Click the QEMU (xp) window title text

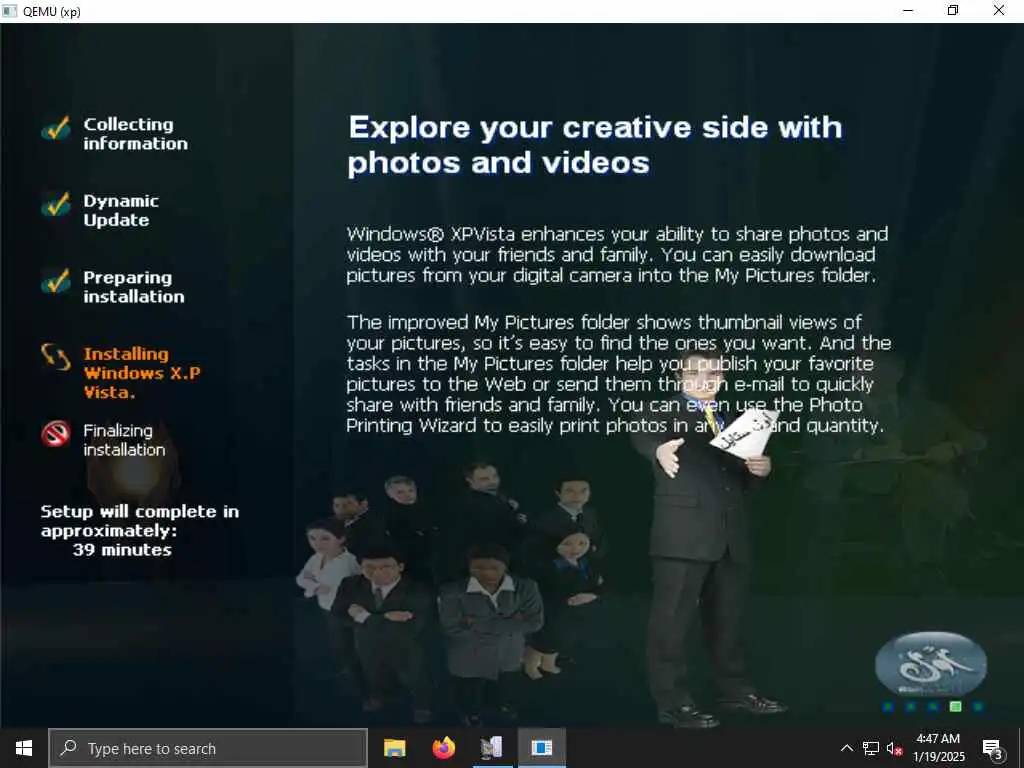(x=52, y=12)
